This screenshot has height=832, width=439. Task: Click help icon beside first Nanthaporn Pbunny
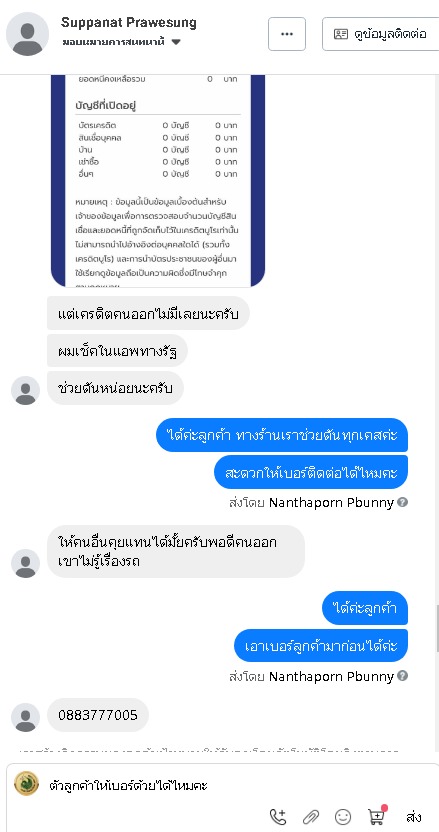(x=402, y=501)
